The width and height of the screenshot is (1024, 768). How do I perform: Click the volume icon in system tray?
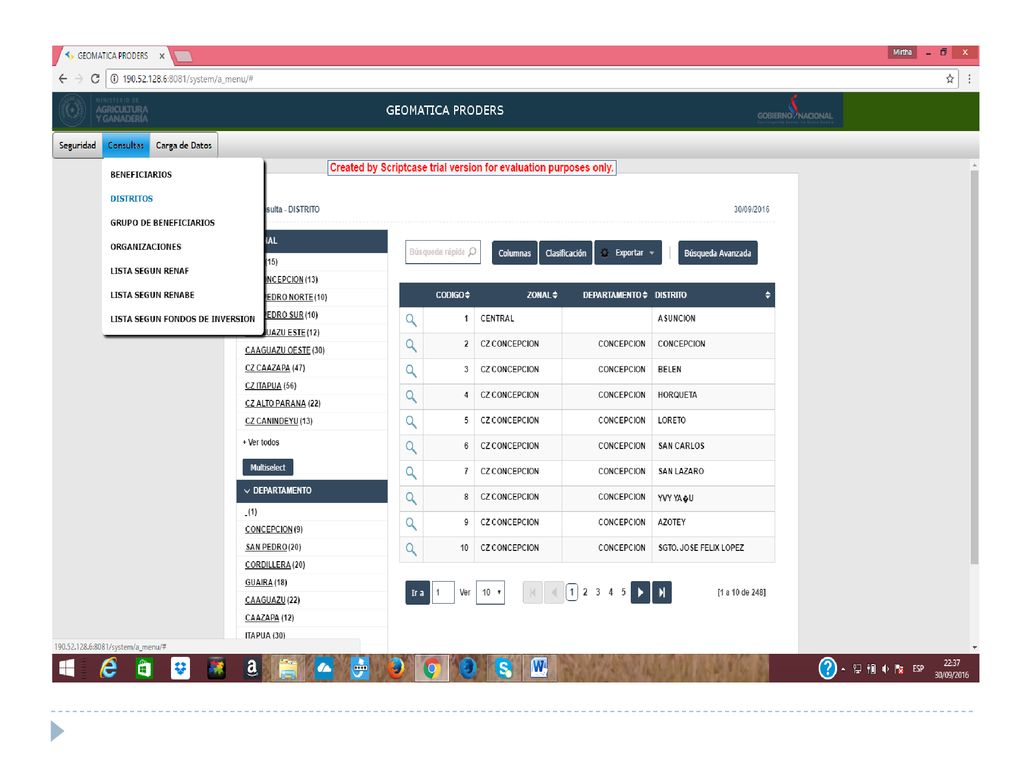point(886,669)
